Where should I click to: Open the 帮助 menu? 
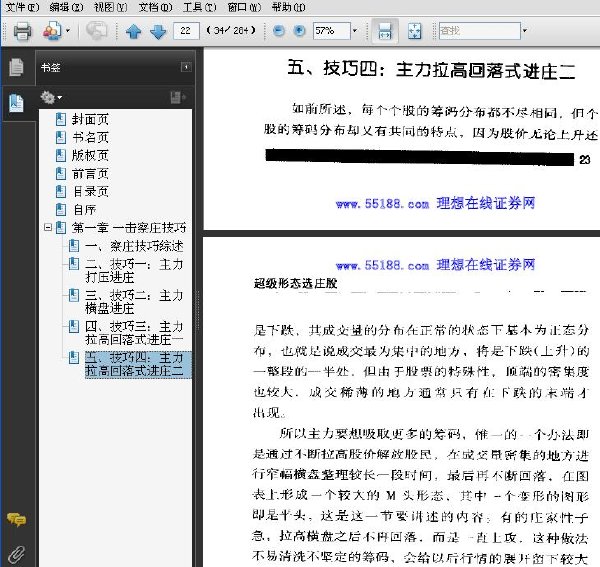(289, 7)
